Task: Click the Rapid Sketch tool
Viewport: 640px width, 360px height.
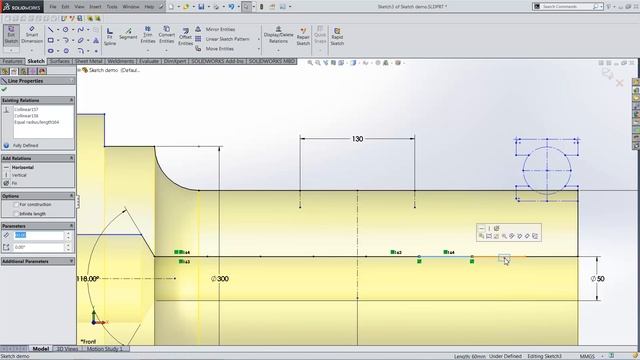Action: point(337,36)
